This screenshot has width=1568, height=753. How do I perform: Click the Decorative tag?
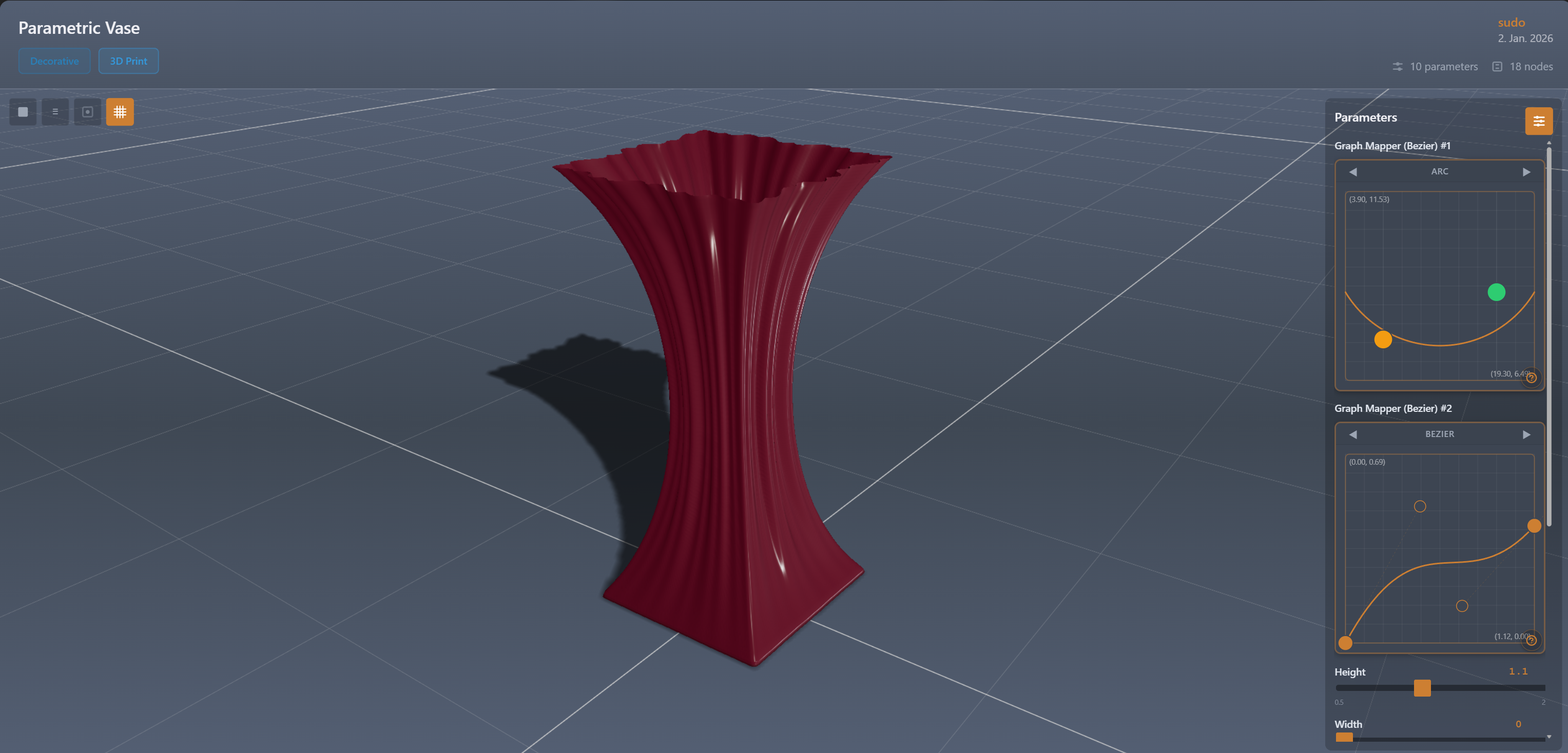click(x=54, y=62)
